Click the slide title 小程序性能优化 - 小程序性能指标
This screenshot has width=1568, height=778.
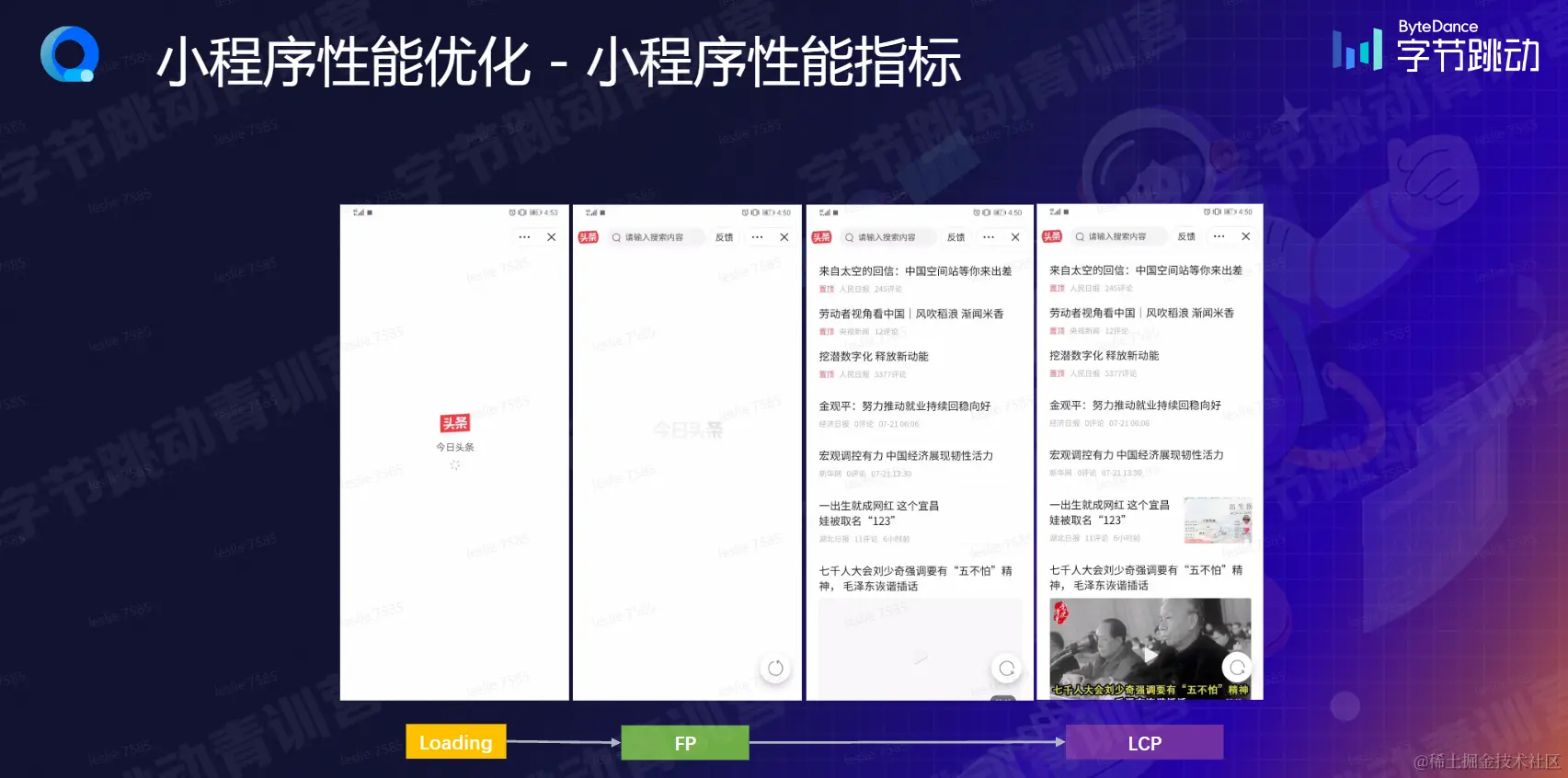tap(559, 63)
